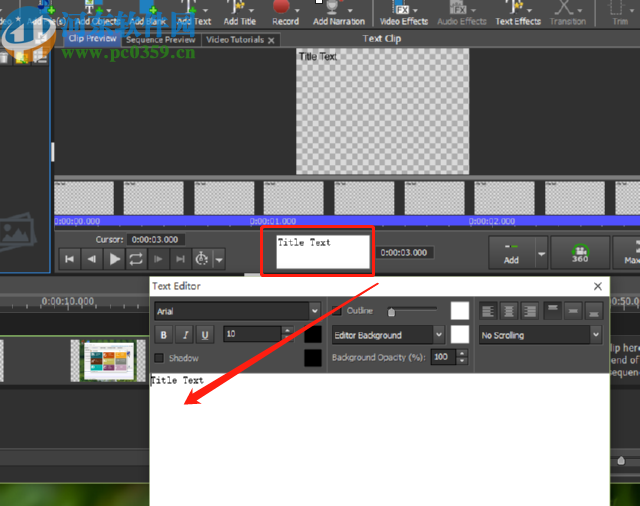Click the timeline zoom slider handle
The height and width of the screenshot is (506, 640).
tap(621, 461)
